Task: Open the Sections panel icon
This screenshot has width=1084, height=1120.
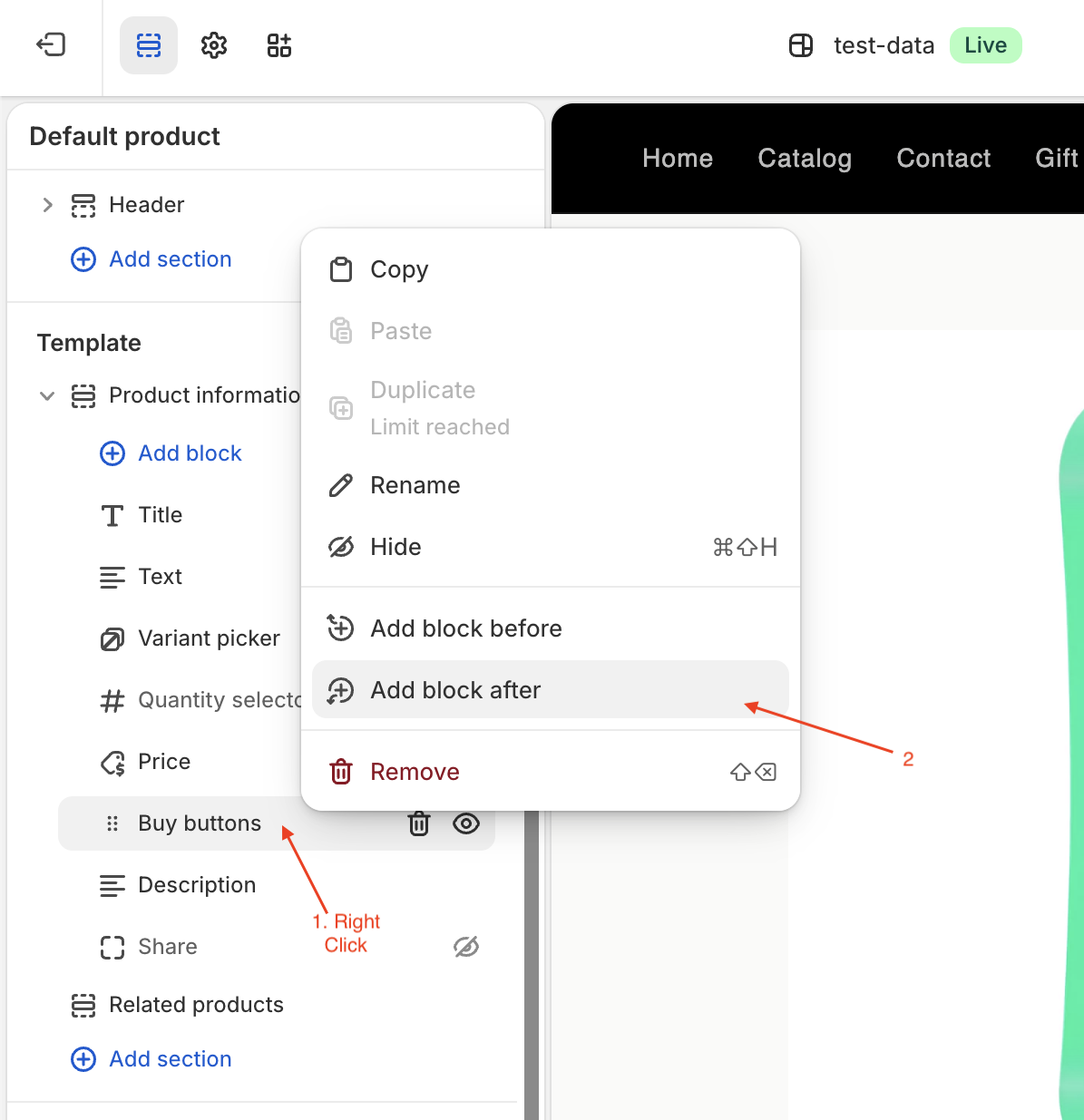Action: [x=149, y=45]
